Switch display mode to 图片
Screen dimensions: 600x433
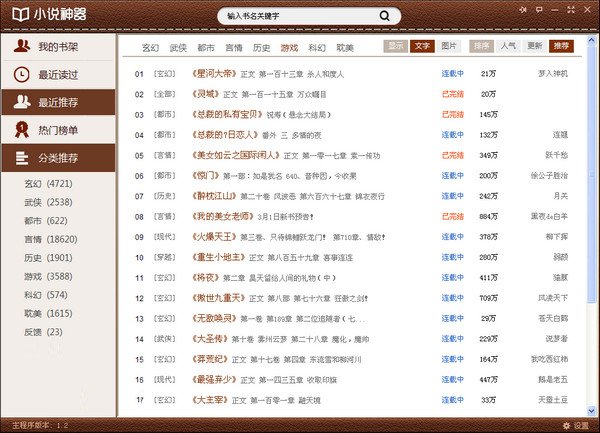tap(449, 46)
